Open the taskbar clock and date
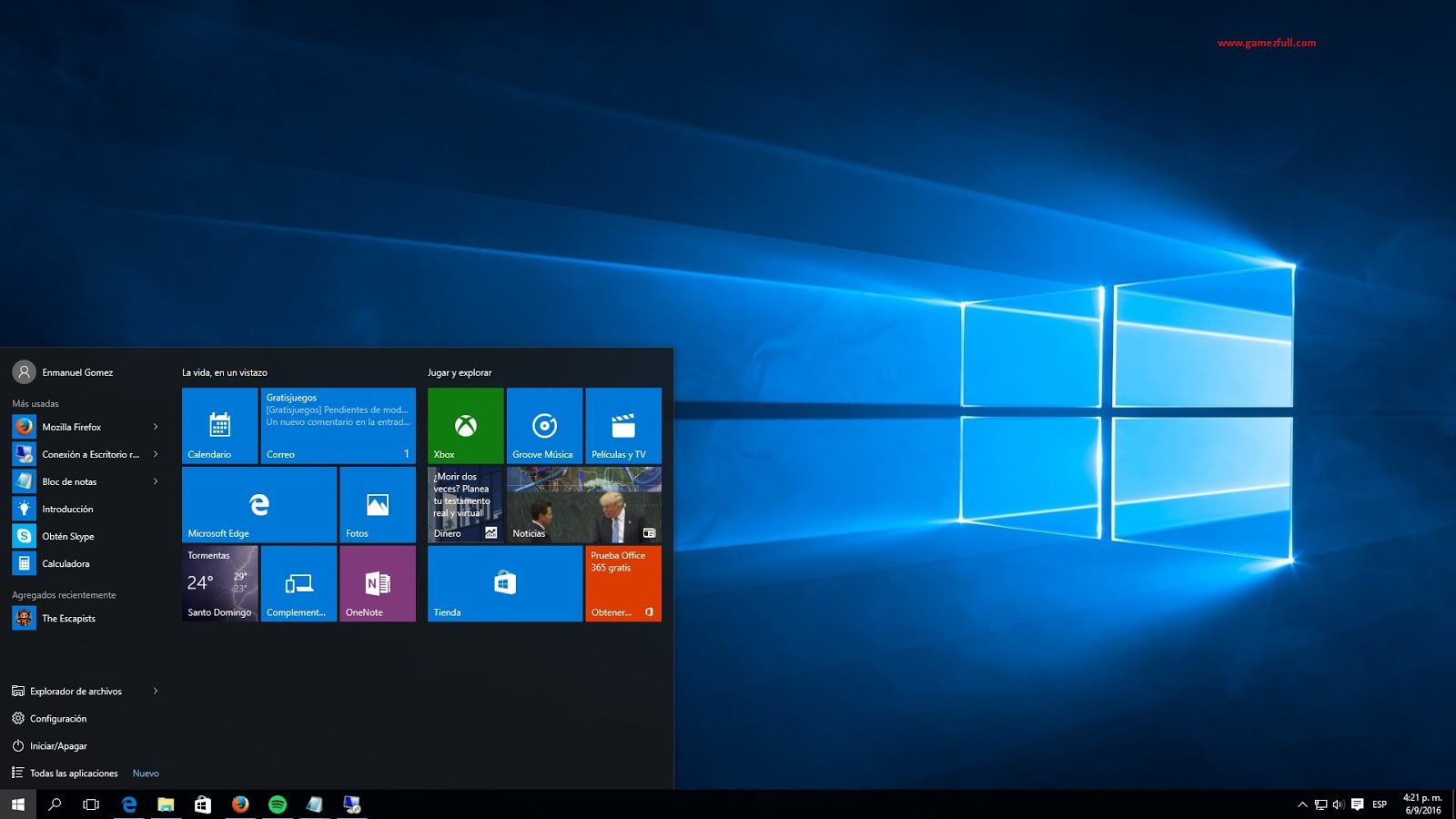This screenshot has height=819, width=1456. 1422,804
